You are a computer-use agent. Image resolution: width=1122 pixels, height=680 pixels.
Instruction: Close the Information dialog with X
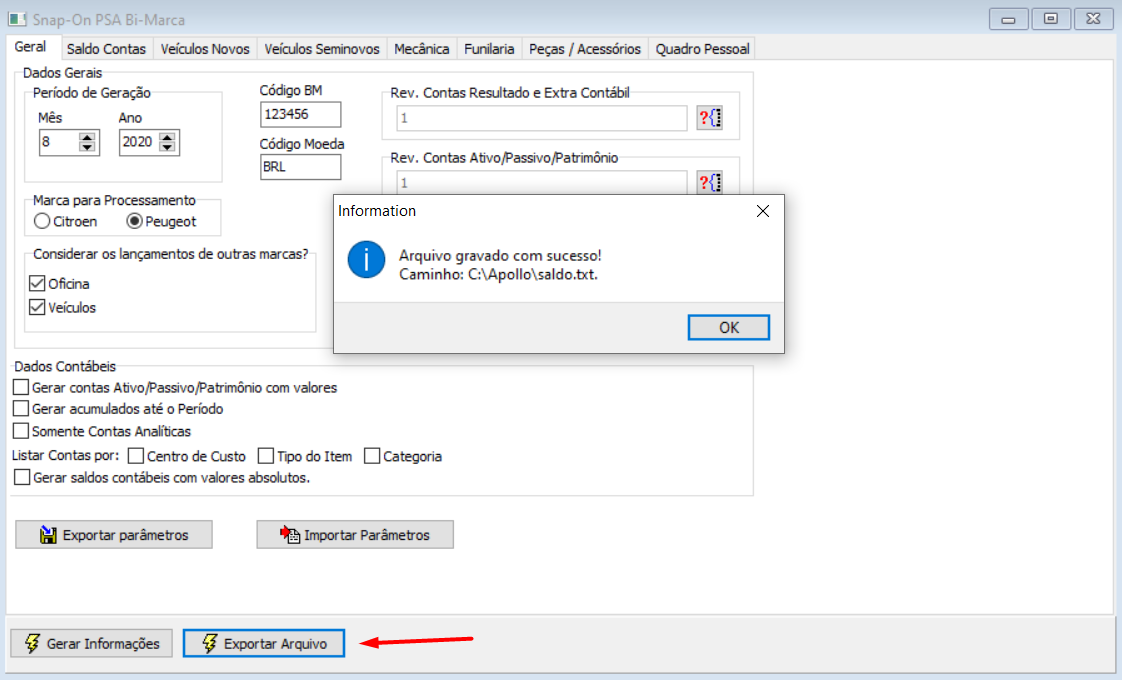pyautogui.click(x=763, y=211)
